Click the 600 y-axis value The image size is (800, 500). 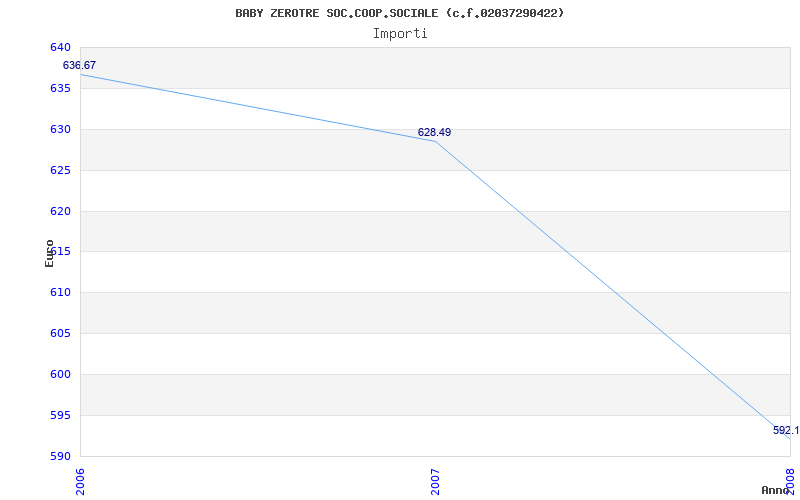[x=60, y=374]
